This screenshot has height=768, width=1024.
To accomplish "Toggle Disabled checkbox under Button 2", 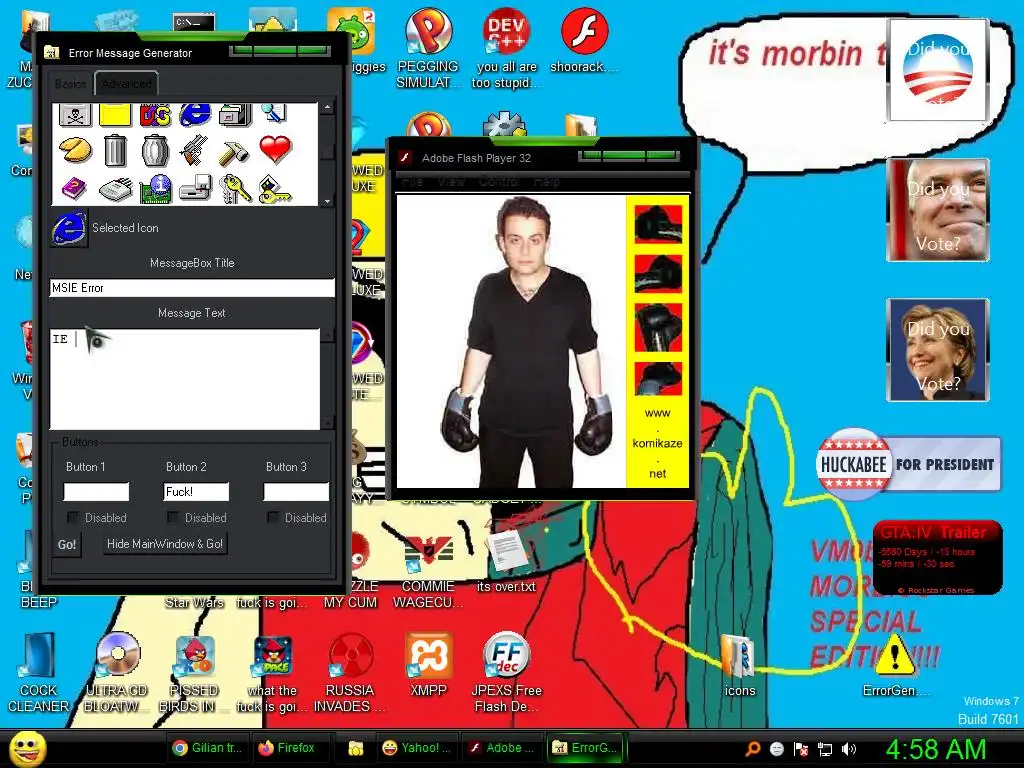I will point(173,517).
